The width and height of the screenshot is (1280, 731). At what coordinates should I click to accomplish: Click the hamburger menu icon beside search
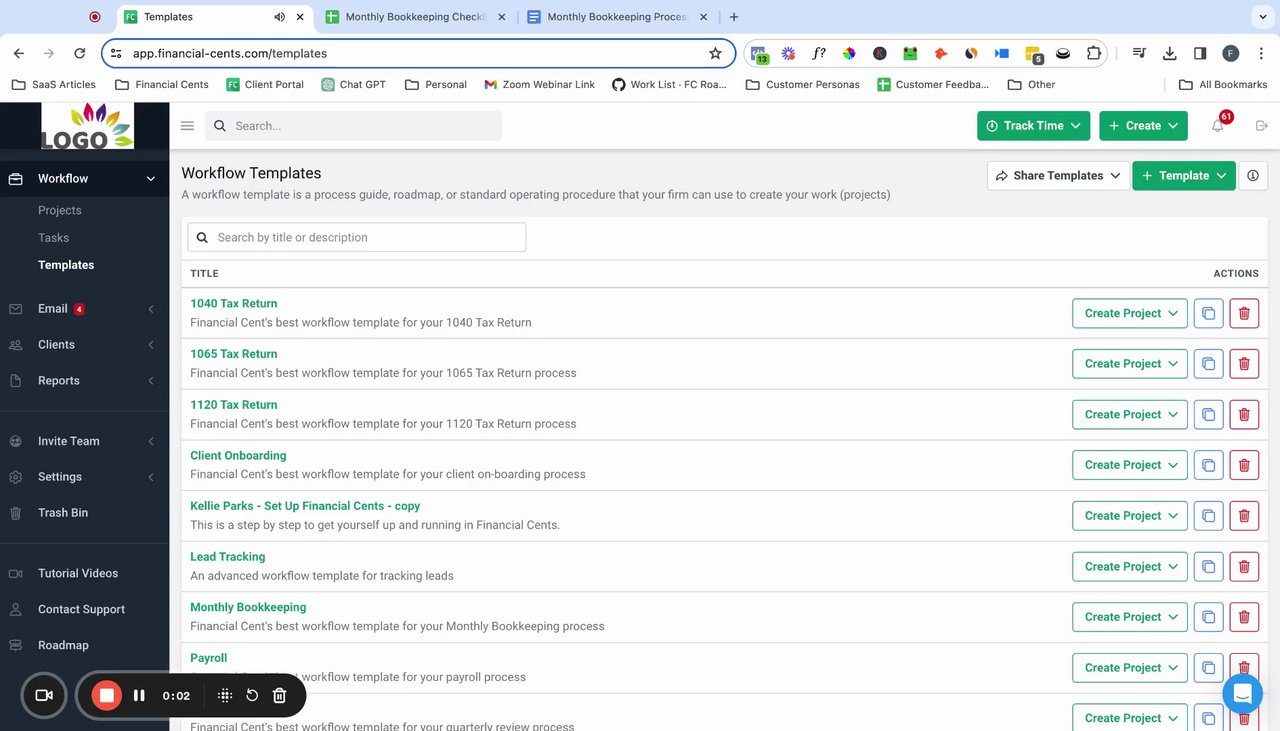(x=187, y=126)
